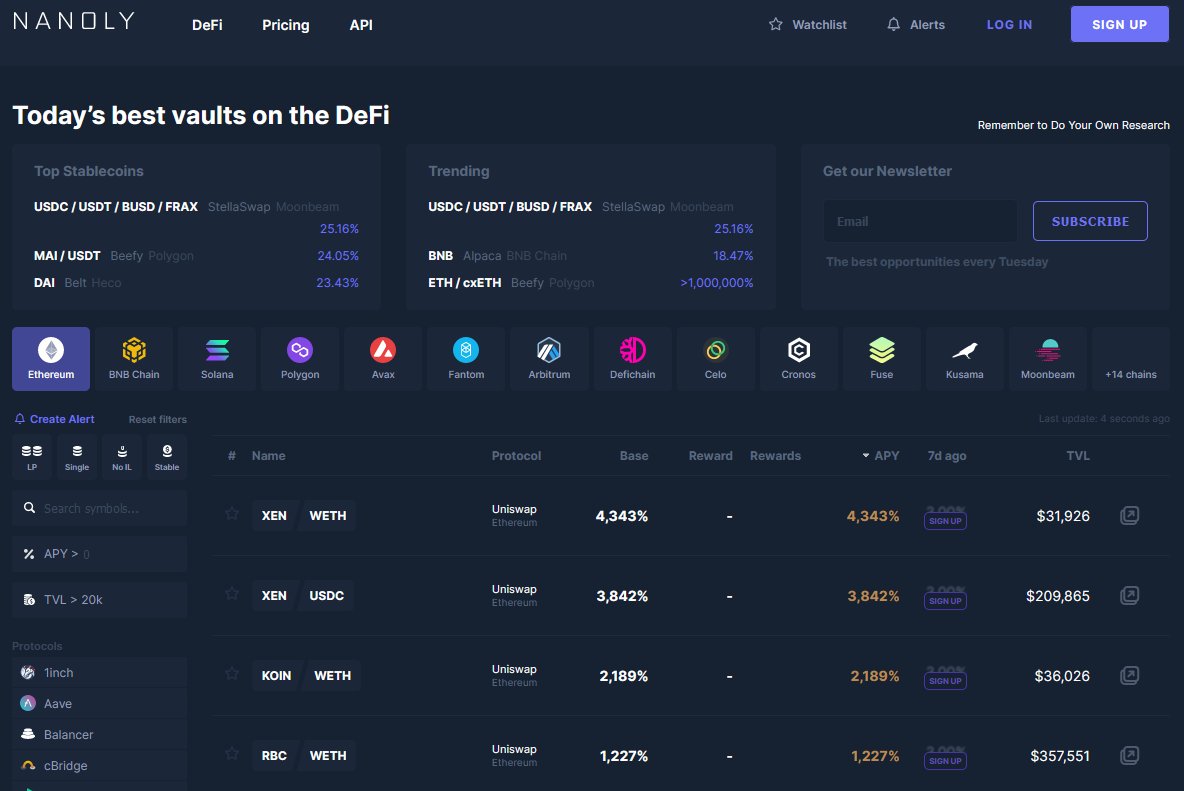The width and height of the screenshot is (1184, 791).
Task: Open the Watchlist
Action: [807, 24]
